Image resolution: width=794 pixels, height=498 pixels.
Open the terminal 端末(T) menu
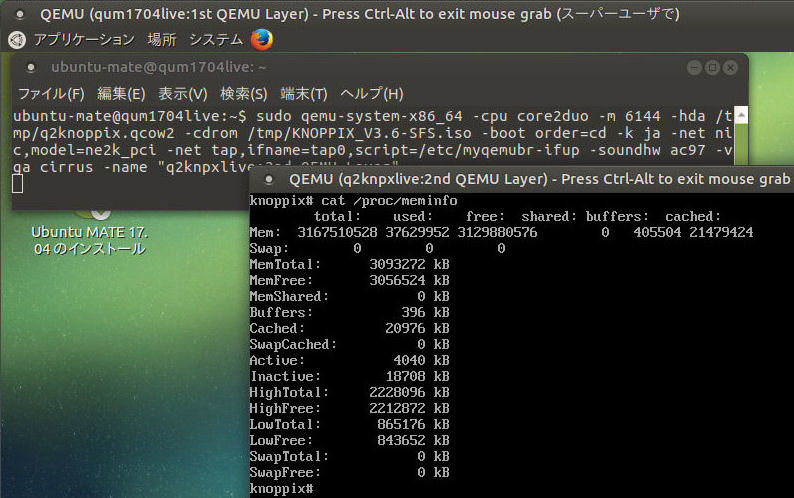(x=304, y=94)
